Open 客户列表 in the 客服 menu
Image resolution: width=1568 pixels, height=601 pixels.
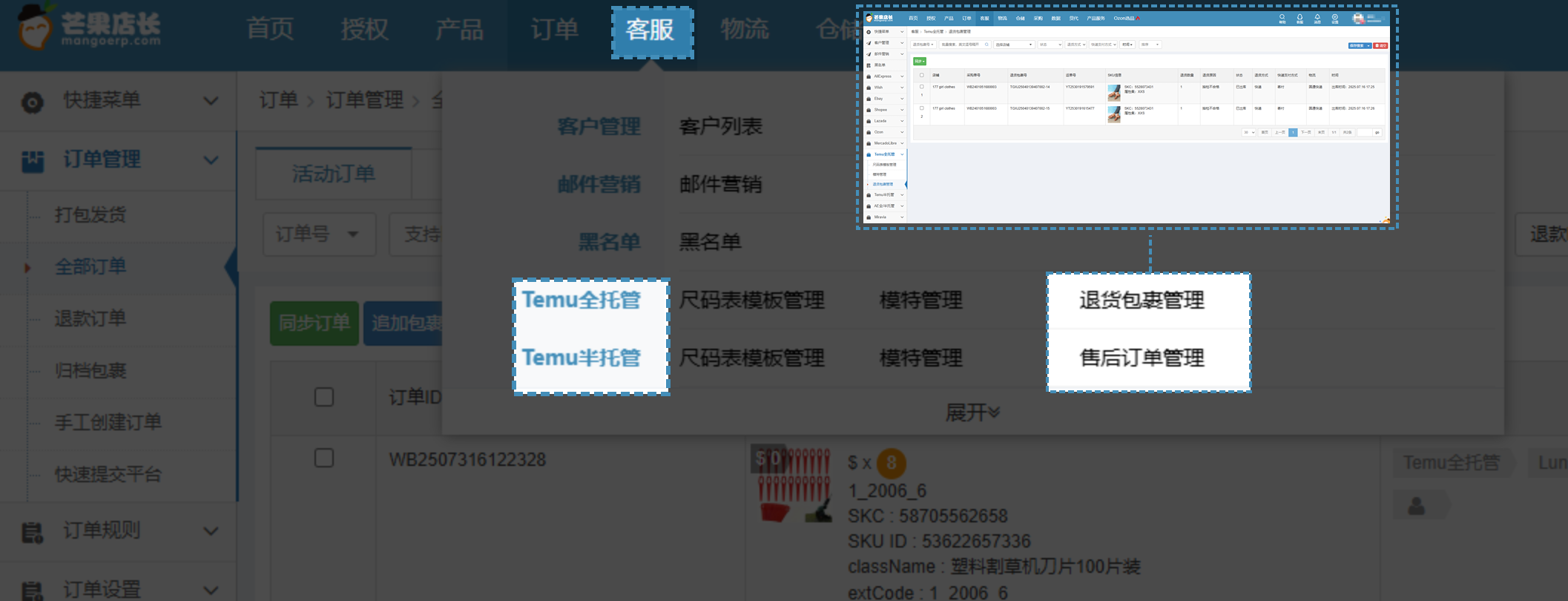(721, 127)
